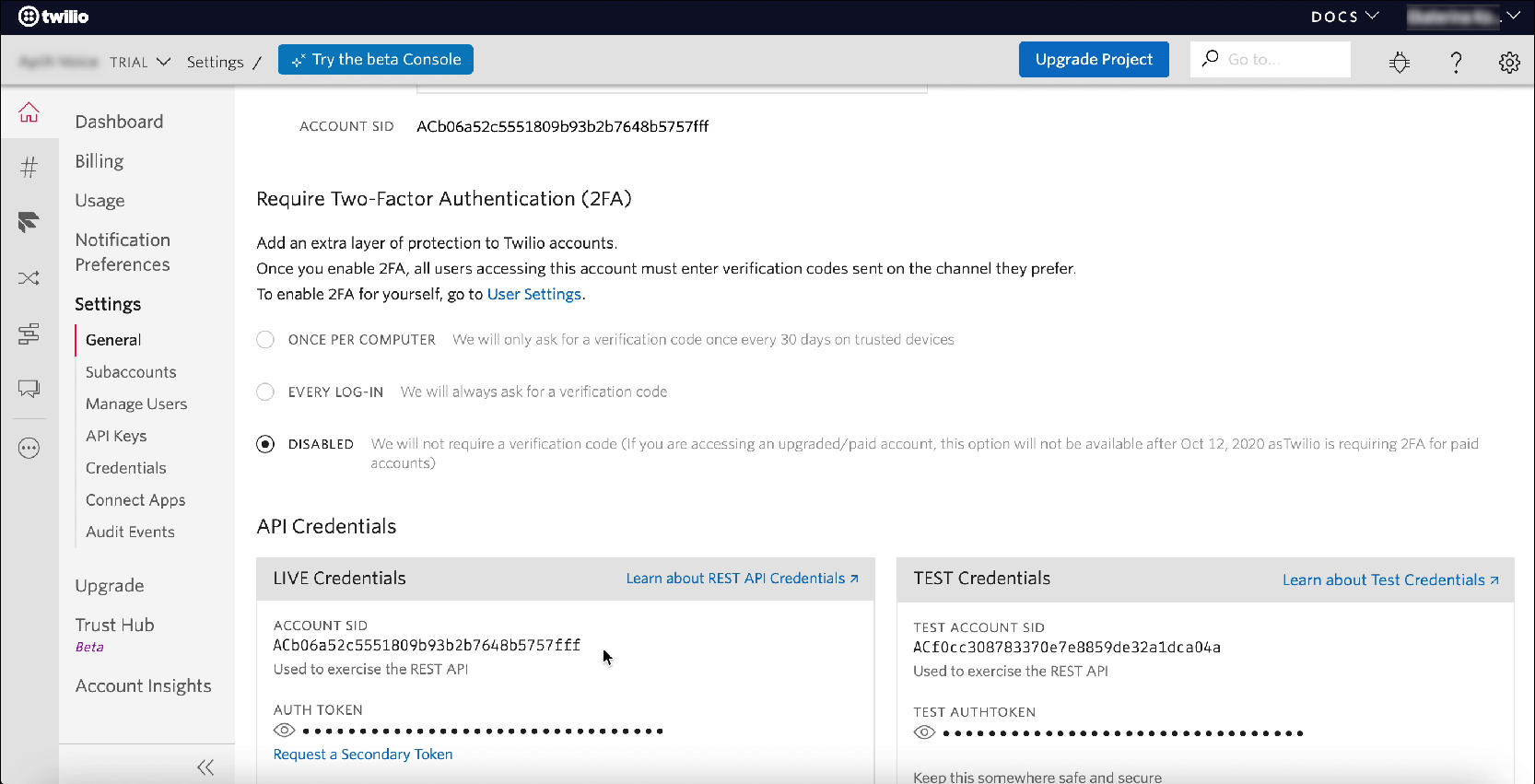Open All Products ellipsis icon
Viewport: 1535px width, 784px height.
pos(29,449)
